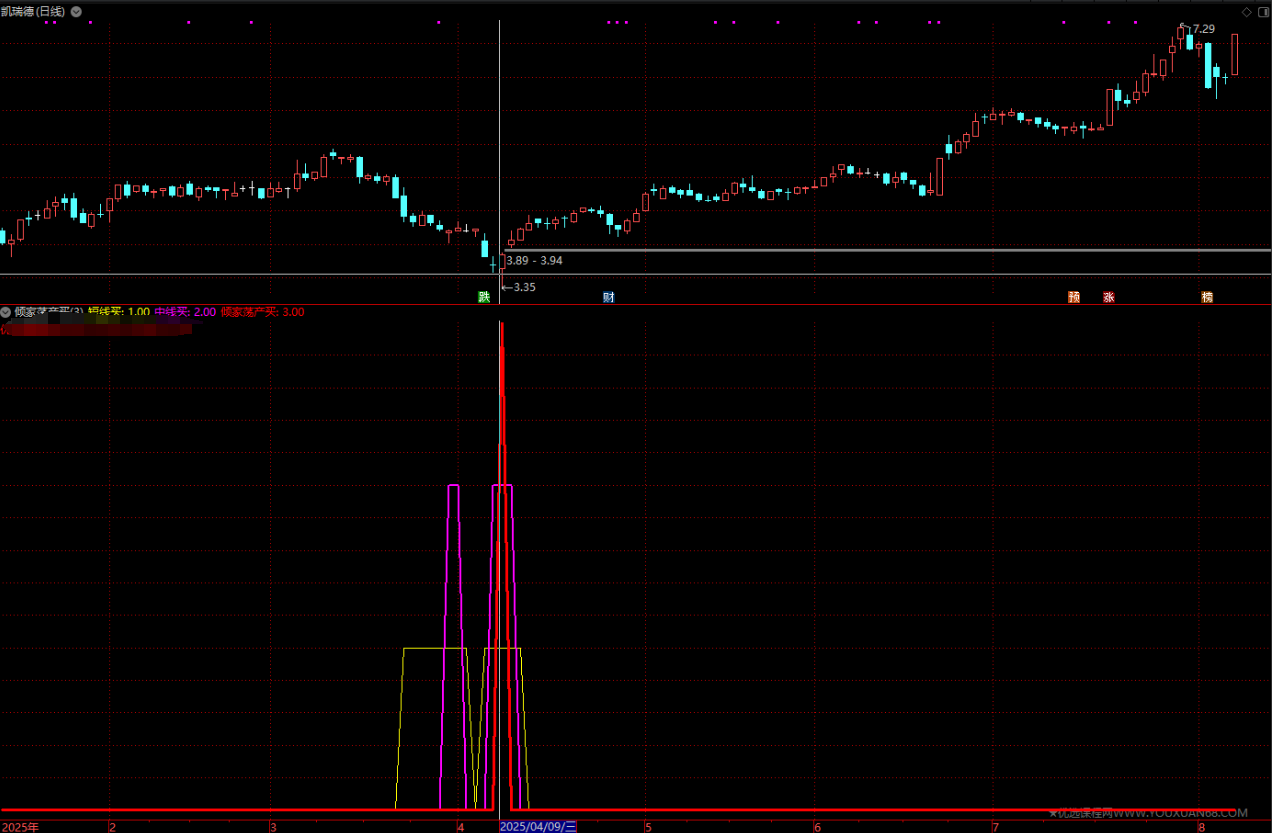Click the 2025年 year label on axis
1272x833 pixels.
[x=20, y=827]
